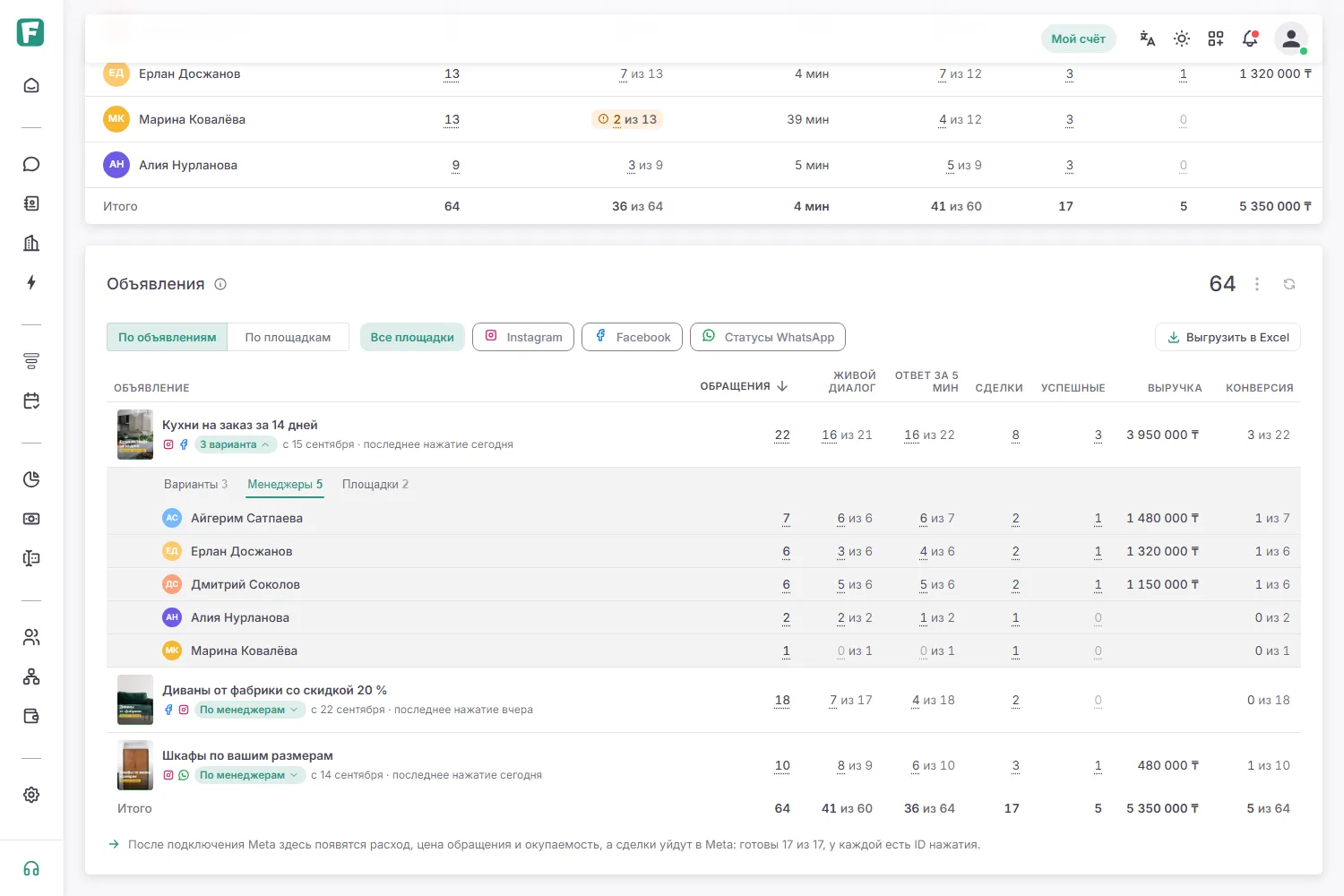
Task: Switch to the Менеджеры 5 tab
Action: [x=285, y=484]
